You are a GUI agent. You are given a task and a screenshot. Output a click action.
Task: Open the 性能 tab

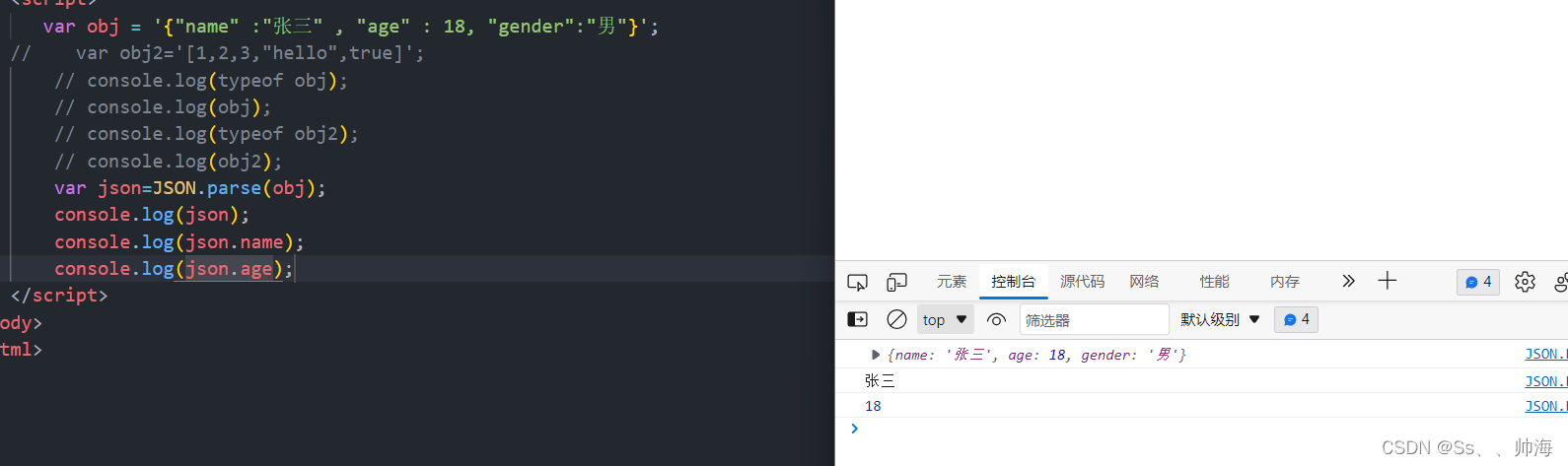[1214, 282]
